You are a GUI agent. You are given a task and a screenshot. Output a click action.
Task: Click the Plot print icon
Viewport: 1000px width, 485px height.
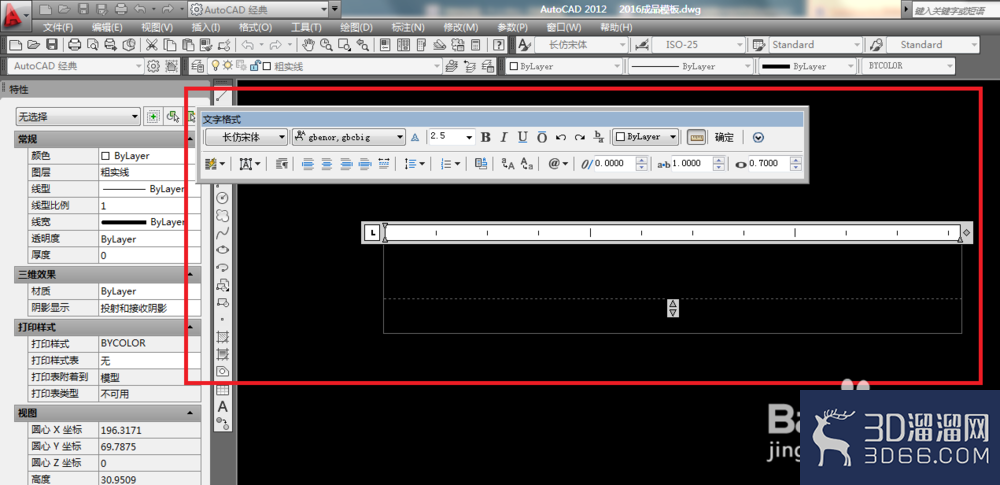click(x=75, y=45)
